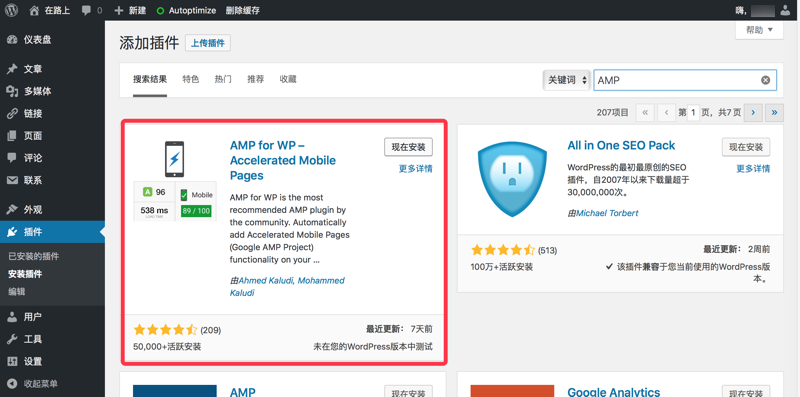The width and height of the screenshot is (800, 397).
Task: Click the AMP for WP star rating
Action: click(165, 330)
